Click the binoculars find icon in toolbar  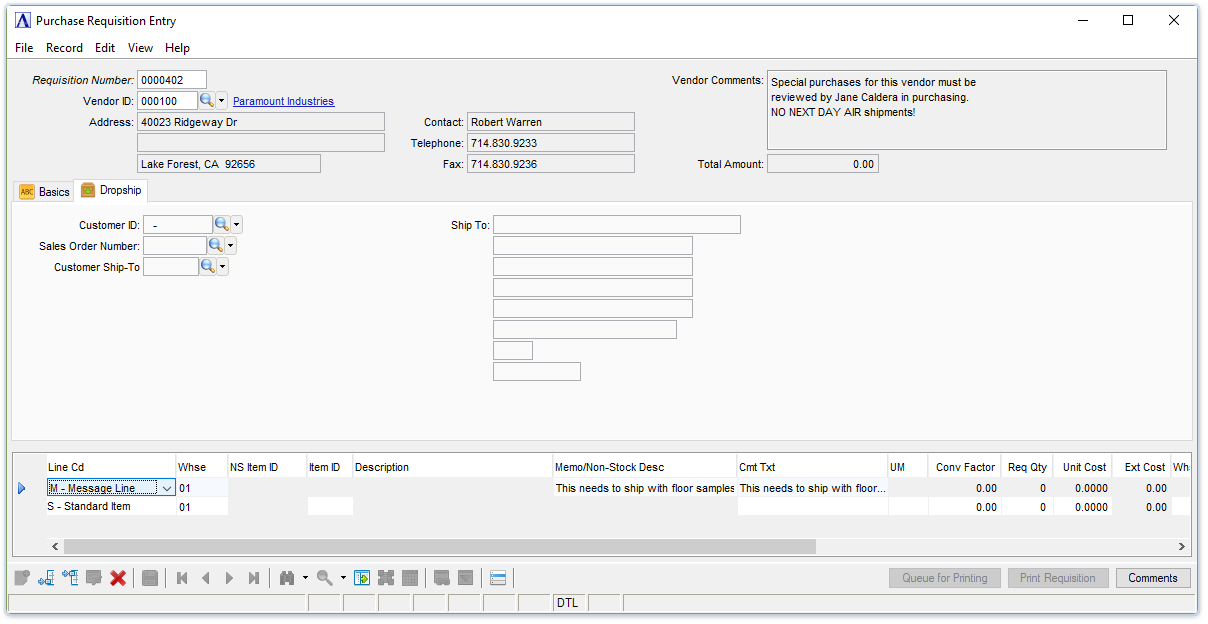(x=287, y=578)
